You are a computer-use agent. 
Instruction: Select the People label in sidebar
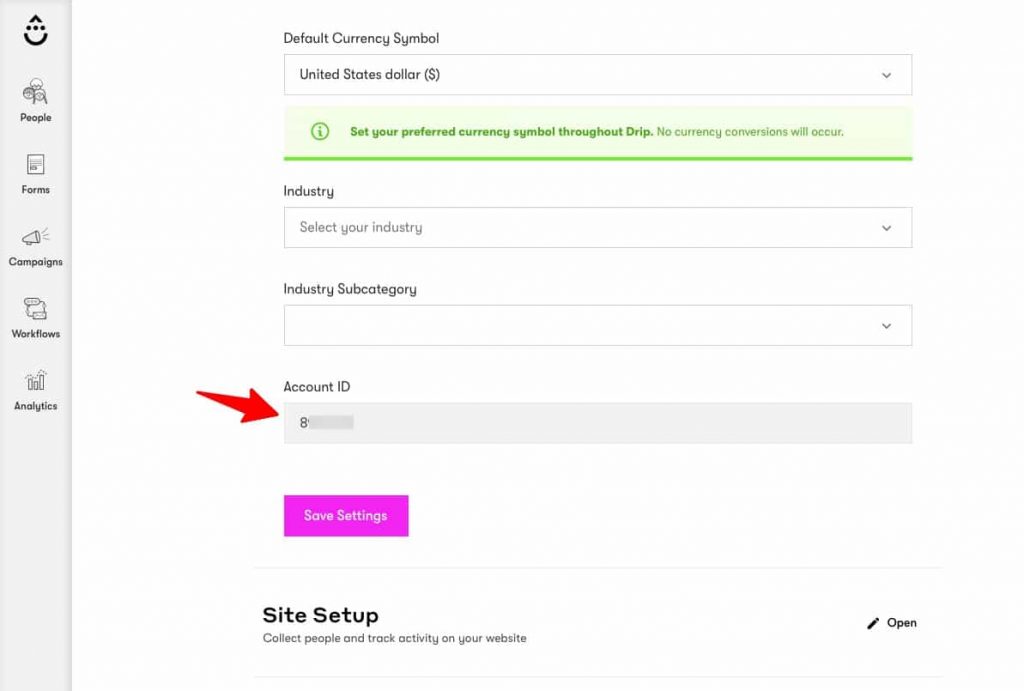pos(35,118)
